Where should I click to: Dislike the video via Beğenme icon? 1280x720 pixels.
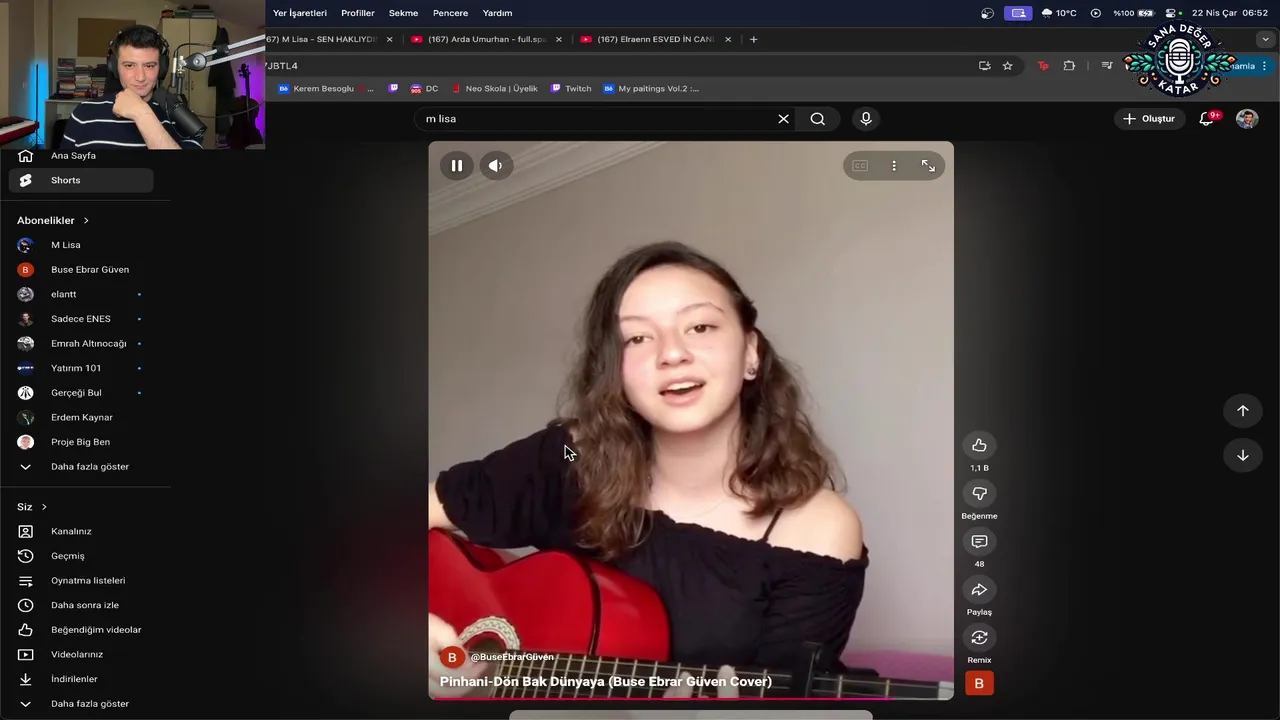point(979,493)
